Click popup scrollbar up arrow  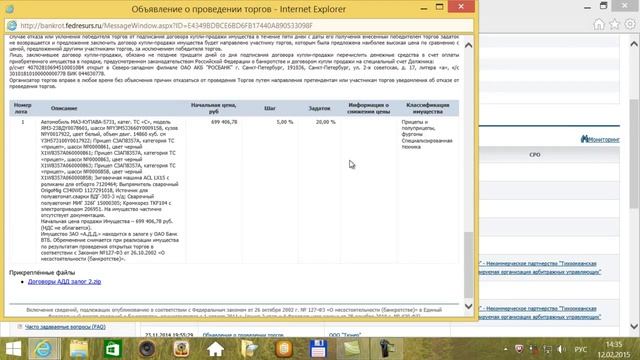click(x=469, y=45)
